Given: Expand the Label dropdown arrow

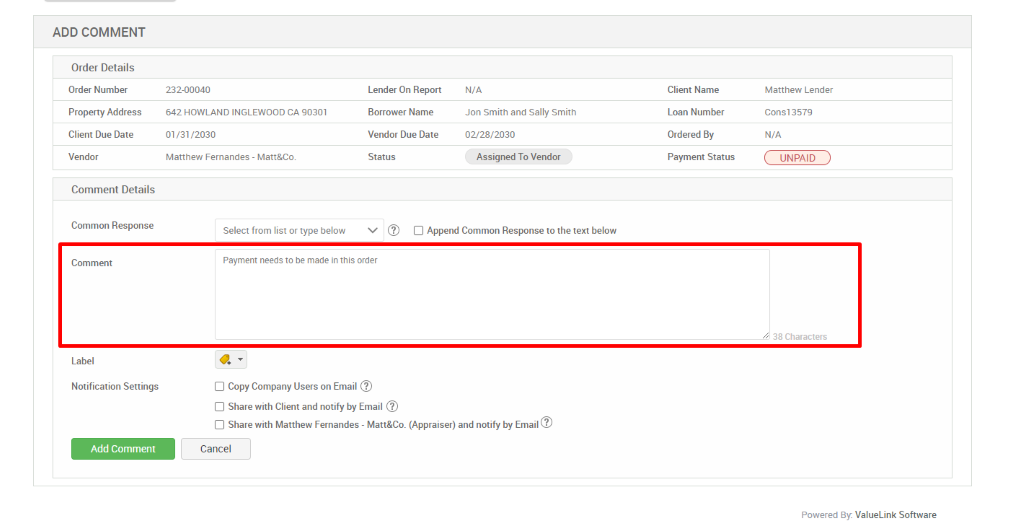Looking at the screenshot, I should pyautogui.click(x=240, y=360).
